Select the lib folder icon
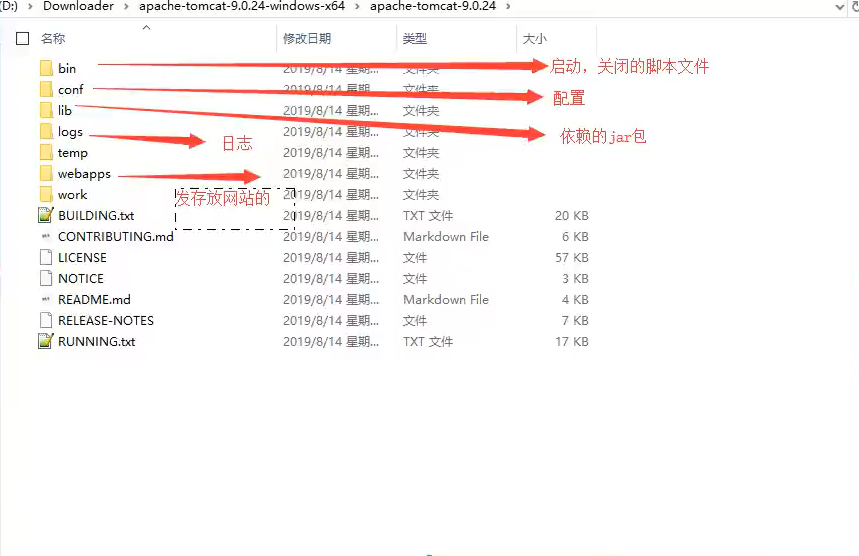859x556 pixels. pos(46,111)
